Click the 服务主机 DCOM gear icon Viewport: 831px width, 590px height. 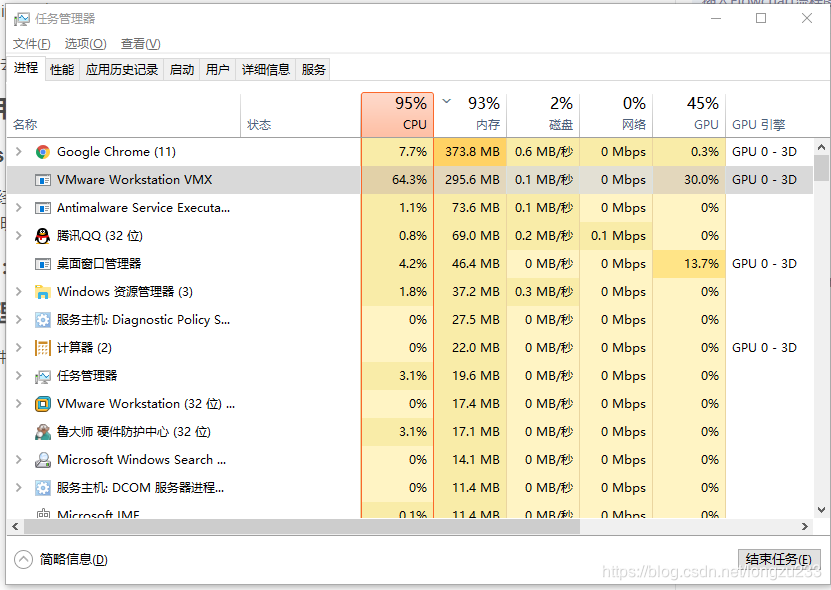(x=43, y=488)
